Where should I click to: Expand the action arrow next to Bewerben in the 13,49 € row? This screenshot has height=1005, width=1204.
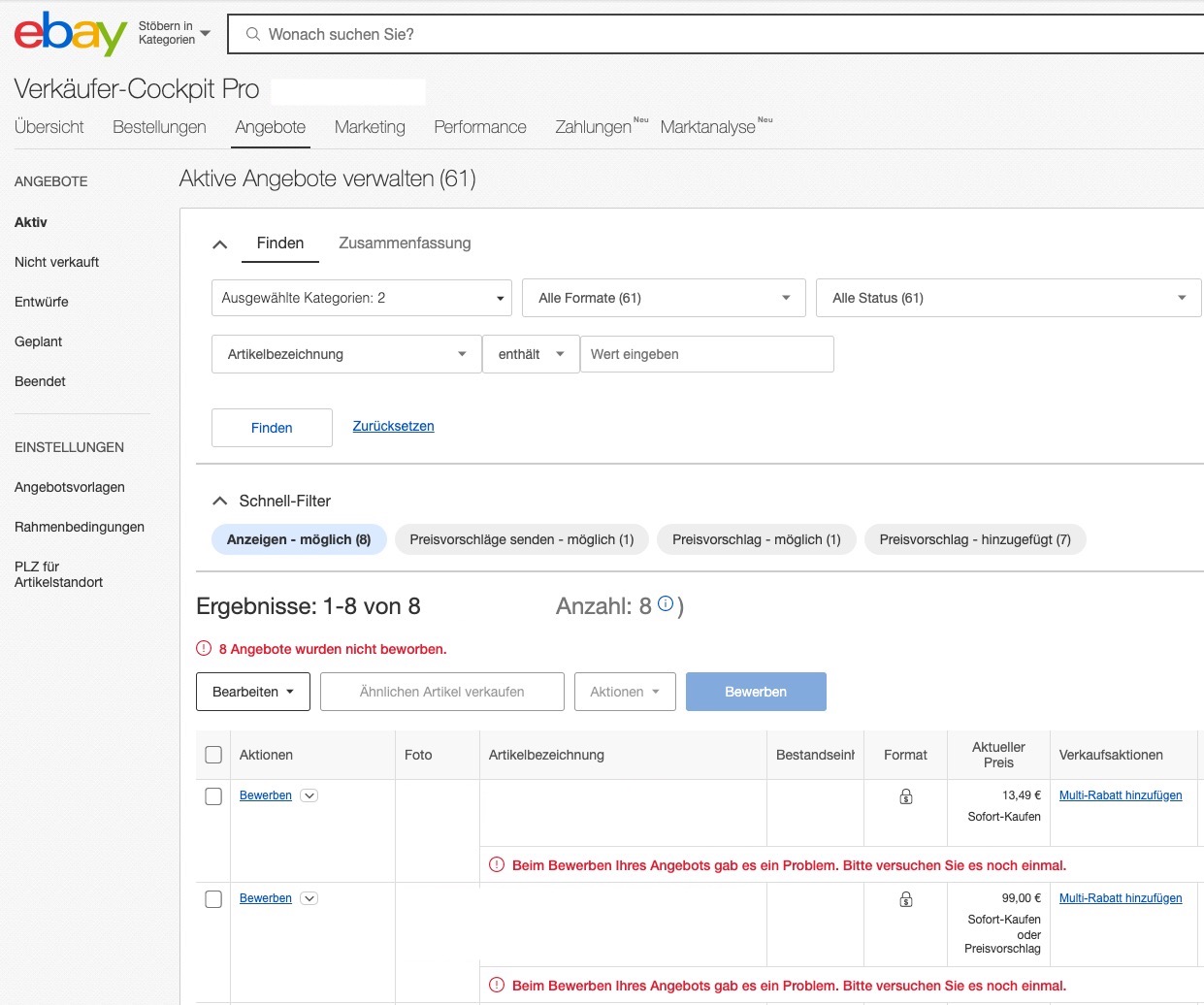[x=309, y=795]
